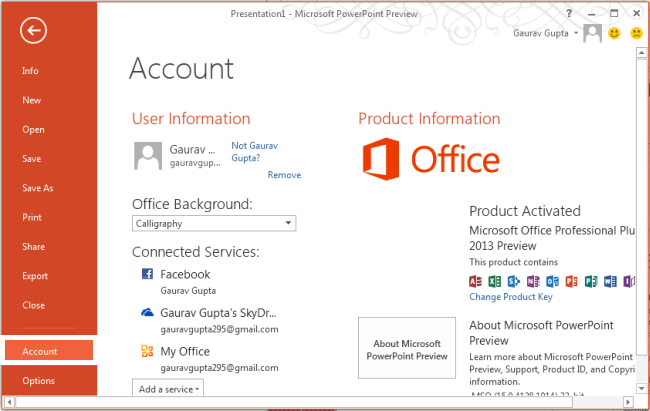Click vertical scrollbar down arrow
Screen dimensions: 650x411
641,389
